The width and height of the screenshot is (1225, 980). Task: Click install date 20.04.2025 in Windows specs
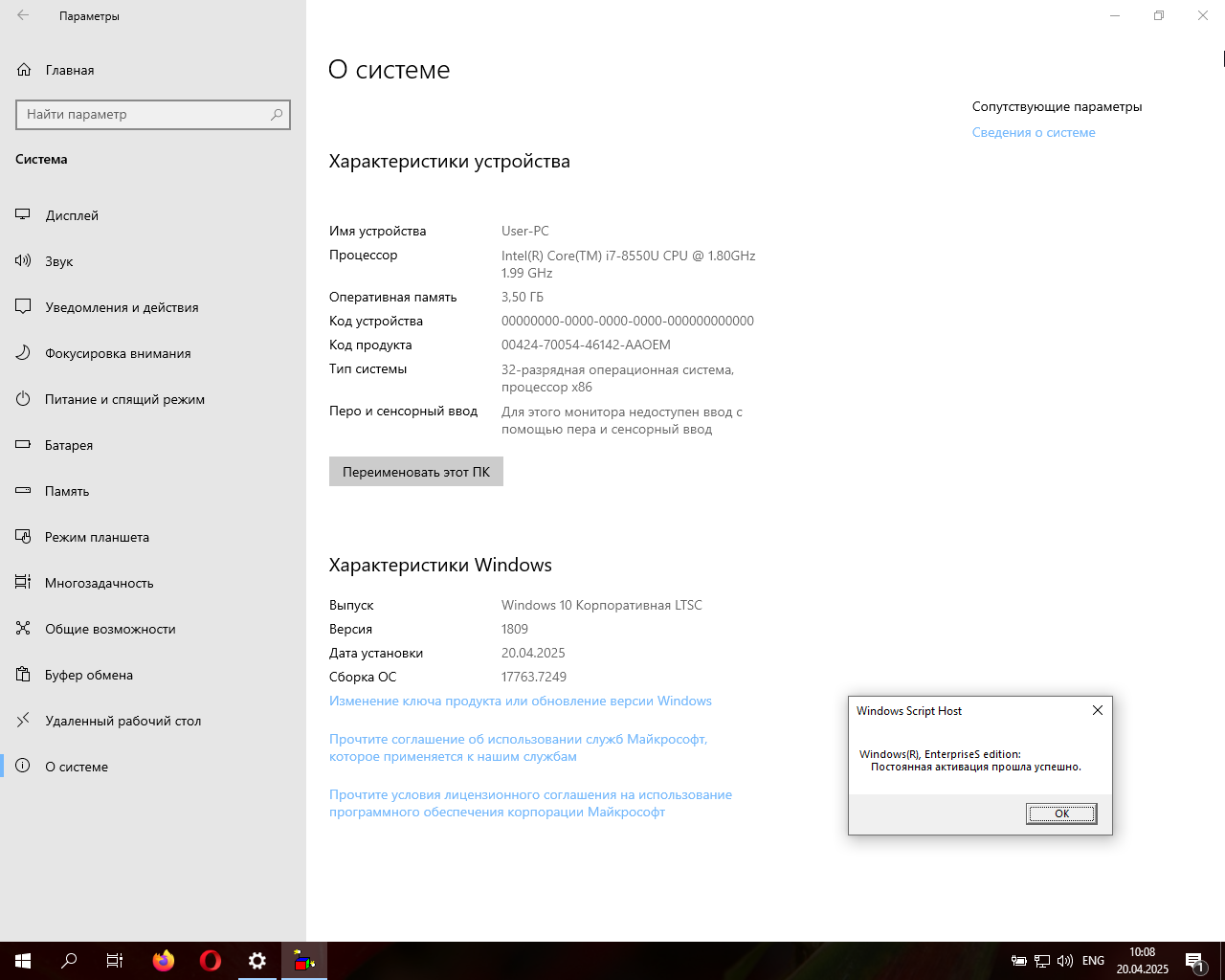[x=533, y=654]
